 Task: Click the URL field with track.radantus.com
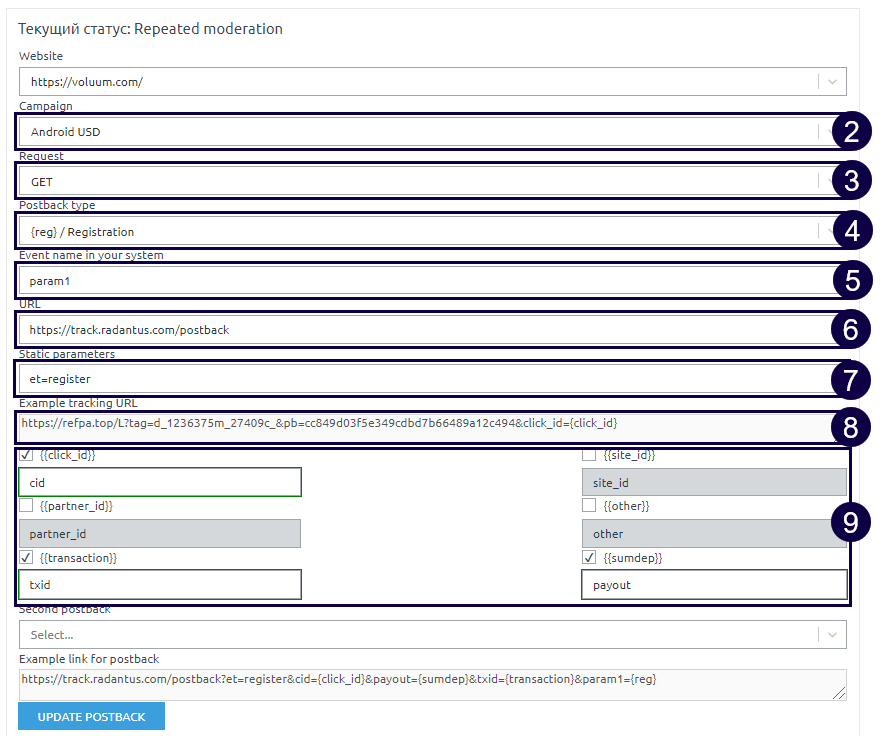tap(420, 330)
